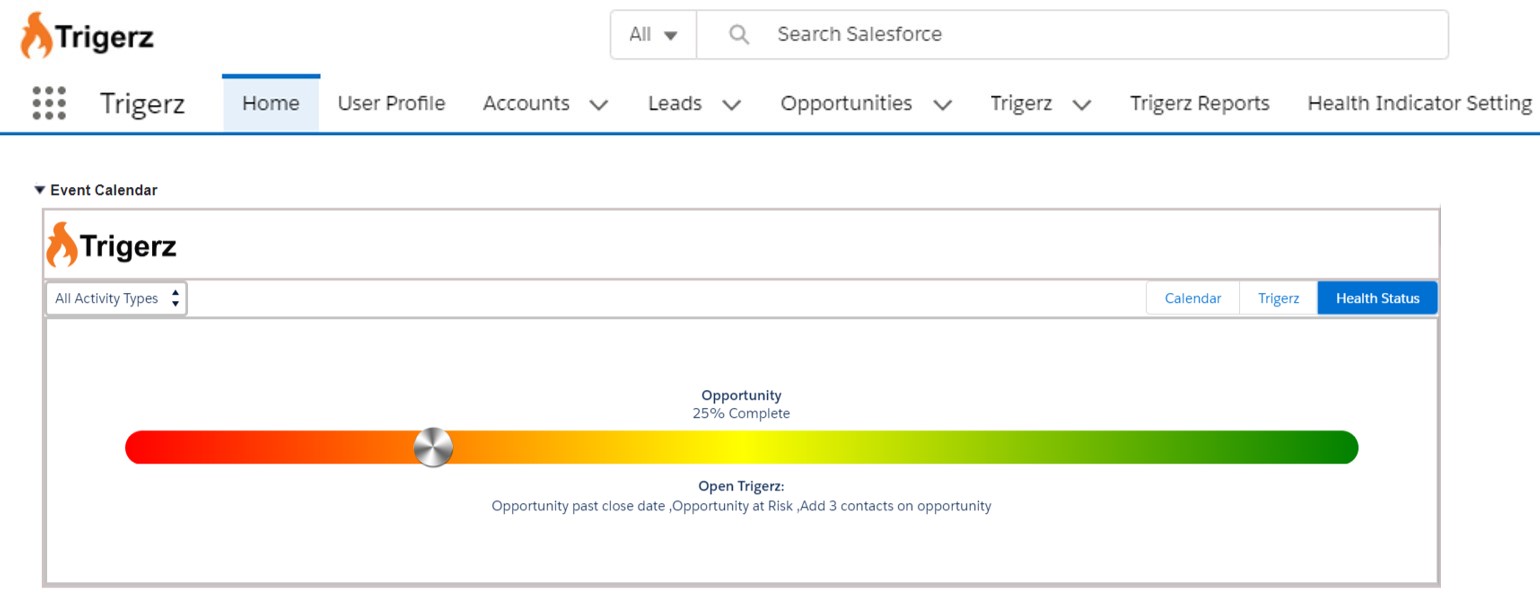Switch to the Calendar view button

[1193, 298]
